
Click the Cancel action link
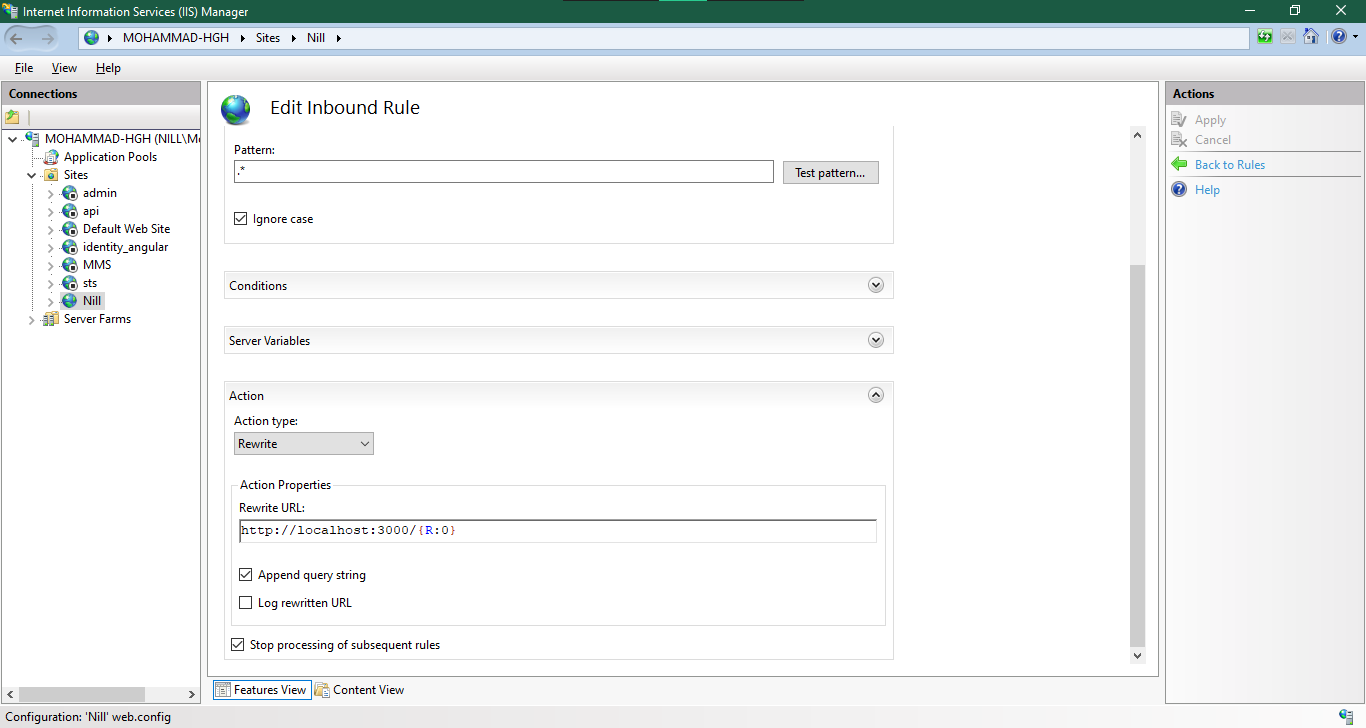(1213, 140)
